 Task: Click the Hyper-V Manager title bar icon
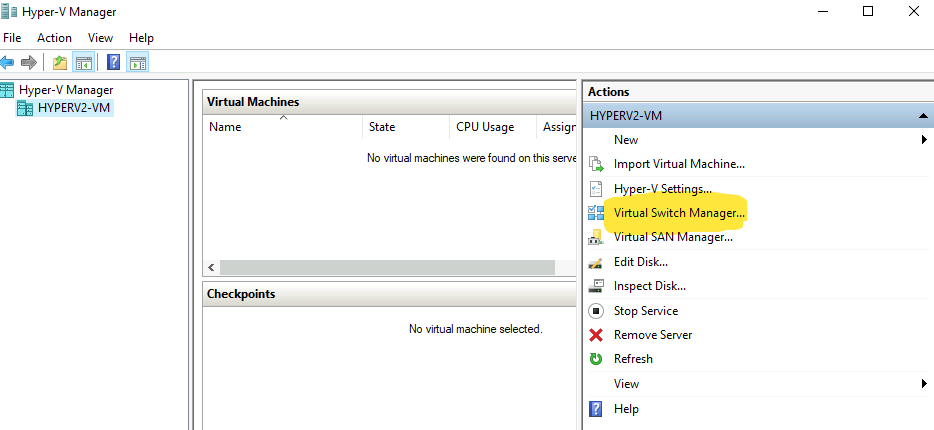pos(9,11)
